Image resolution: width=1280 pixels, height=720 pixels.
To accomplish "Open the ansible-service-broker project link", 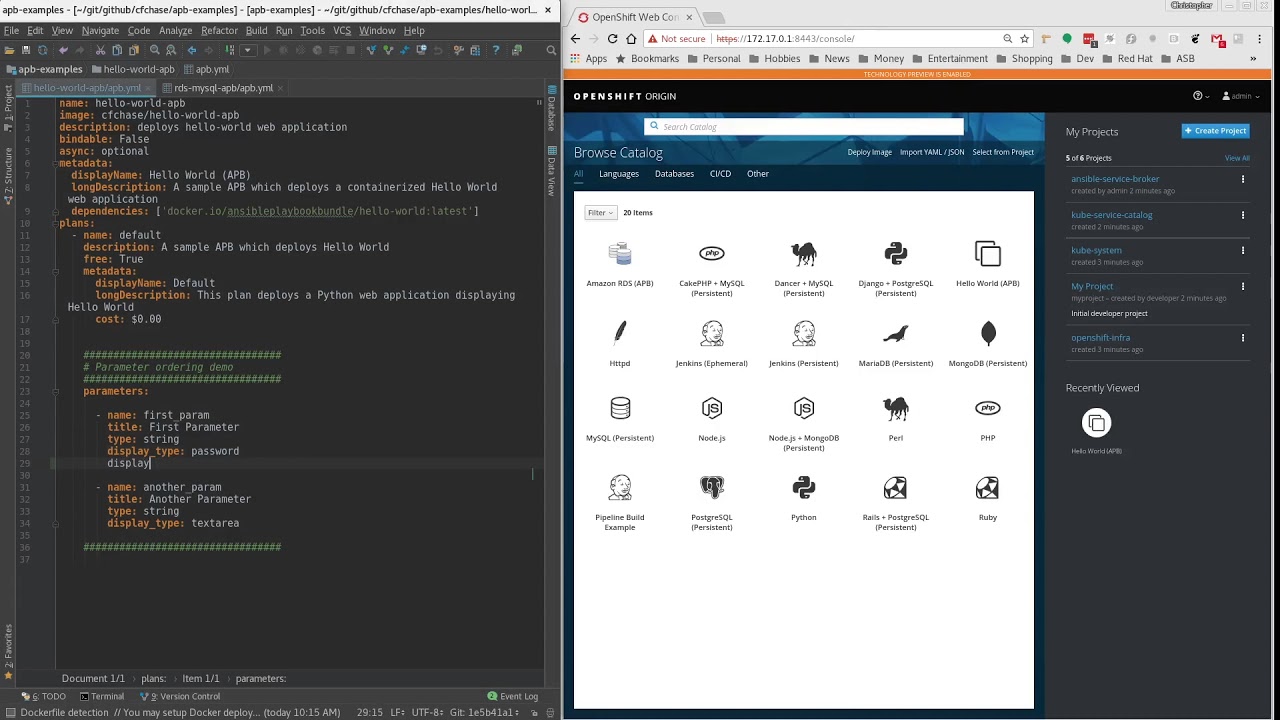I will click(1115, 179).
